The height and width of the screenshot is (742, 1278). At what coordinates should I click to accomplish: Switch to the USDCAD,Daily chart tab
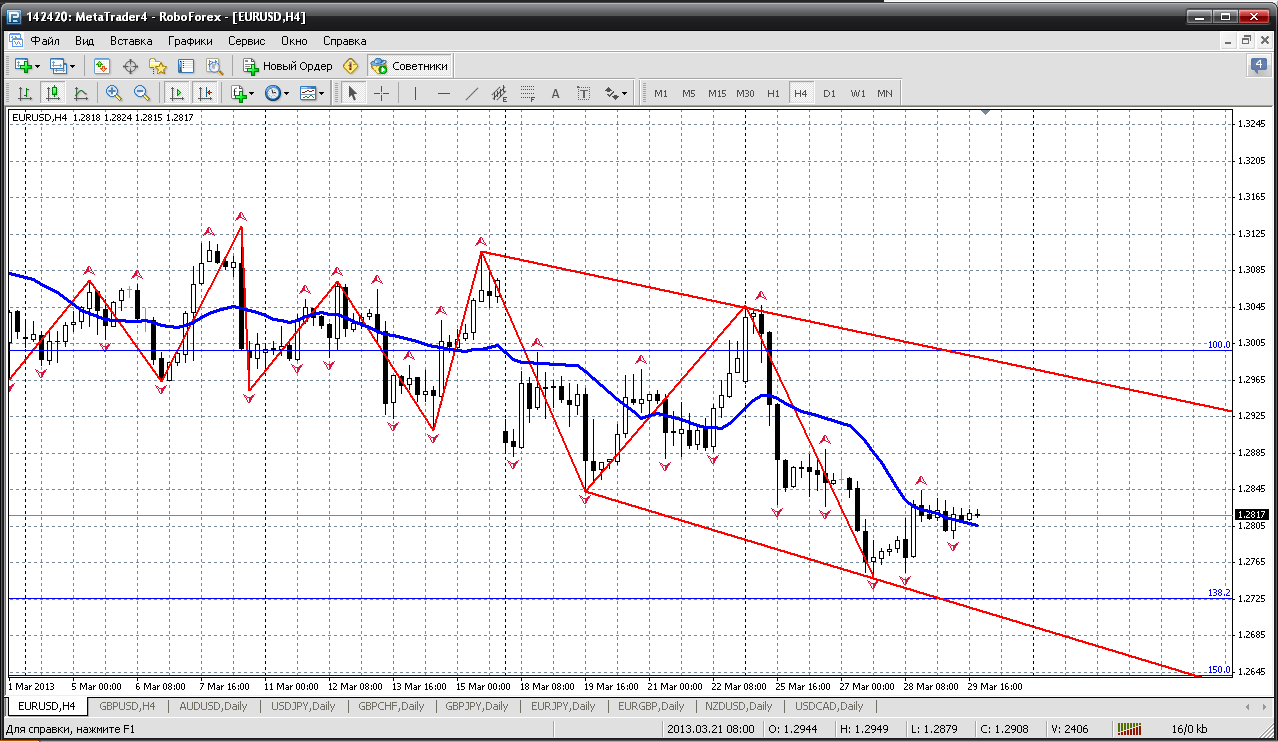829,706
